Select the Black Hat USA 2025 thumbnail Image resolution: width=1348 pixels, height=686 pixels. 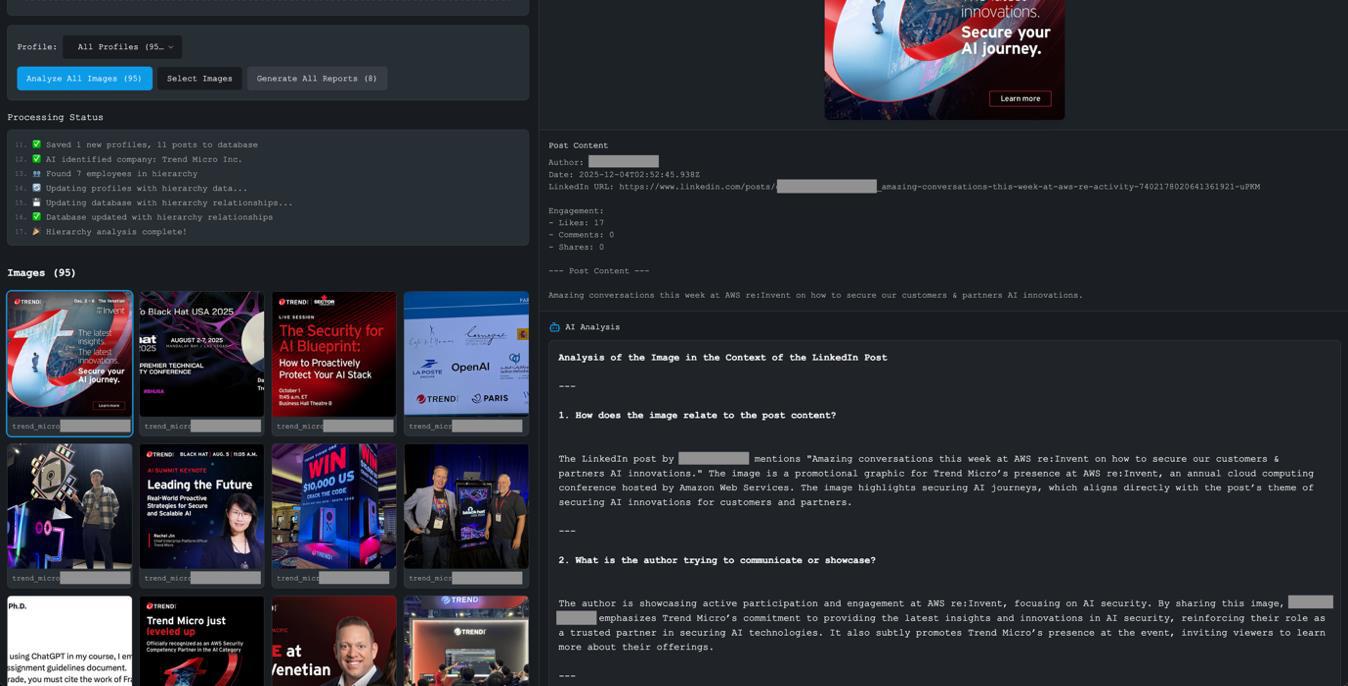(x=201, y=362)
